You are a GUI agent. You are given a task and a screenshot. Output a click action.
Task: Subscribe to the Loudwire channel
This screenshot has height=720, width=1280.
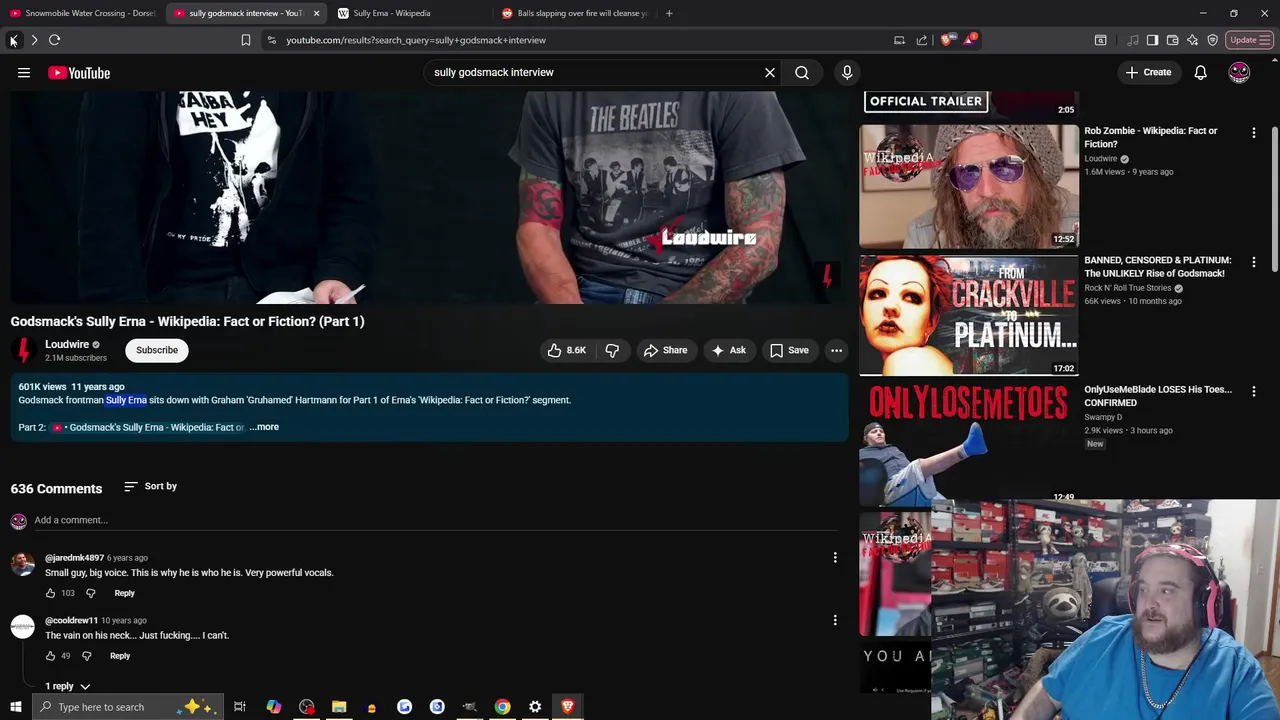157,350
